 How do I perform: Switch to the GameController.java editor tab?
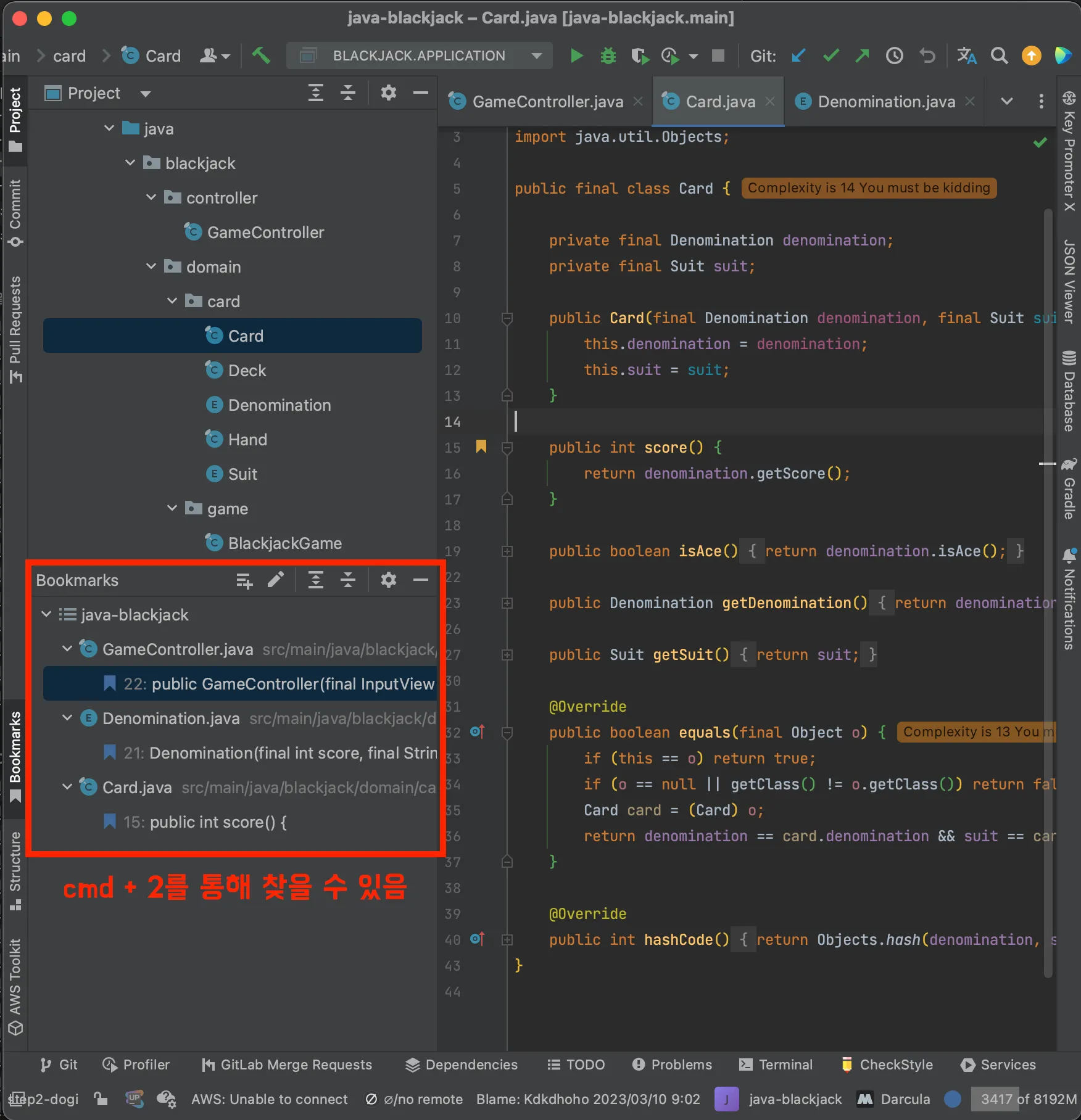(547, 102)
